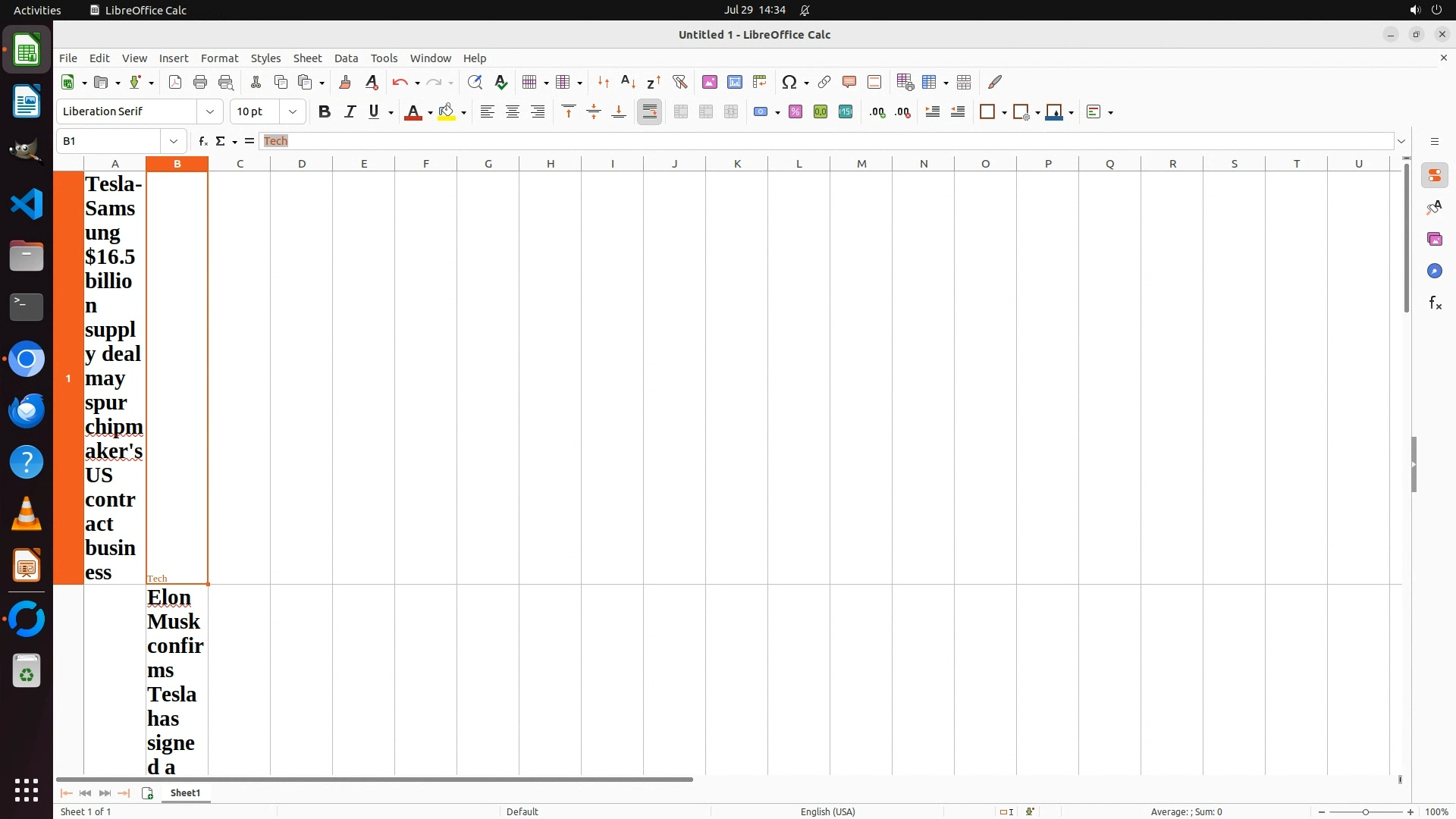This screenshot has height=819, width=1456.
Task: Toggle Italic formatting
Action: (x=350, y=111)
